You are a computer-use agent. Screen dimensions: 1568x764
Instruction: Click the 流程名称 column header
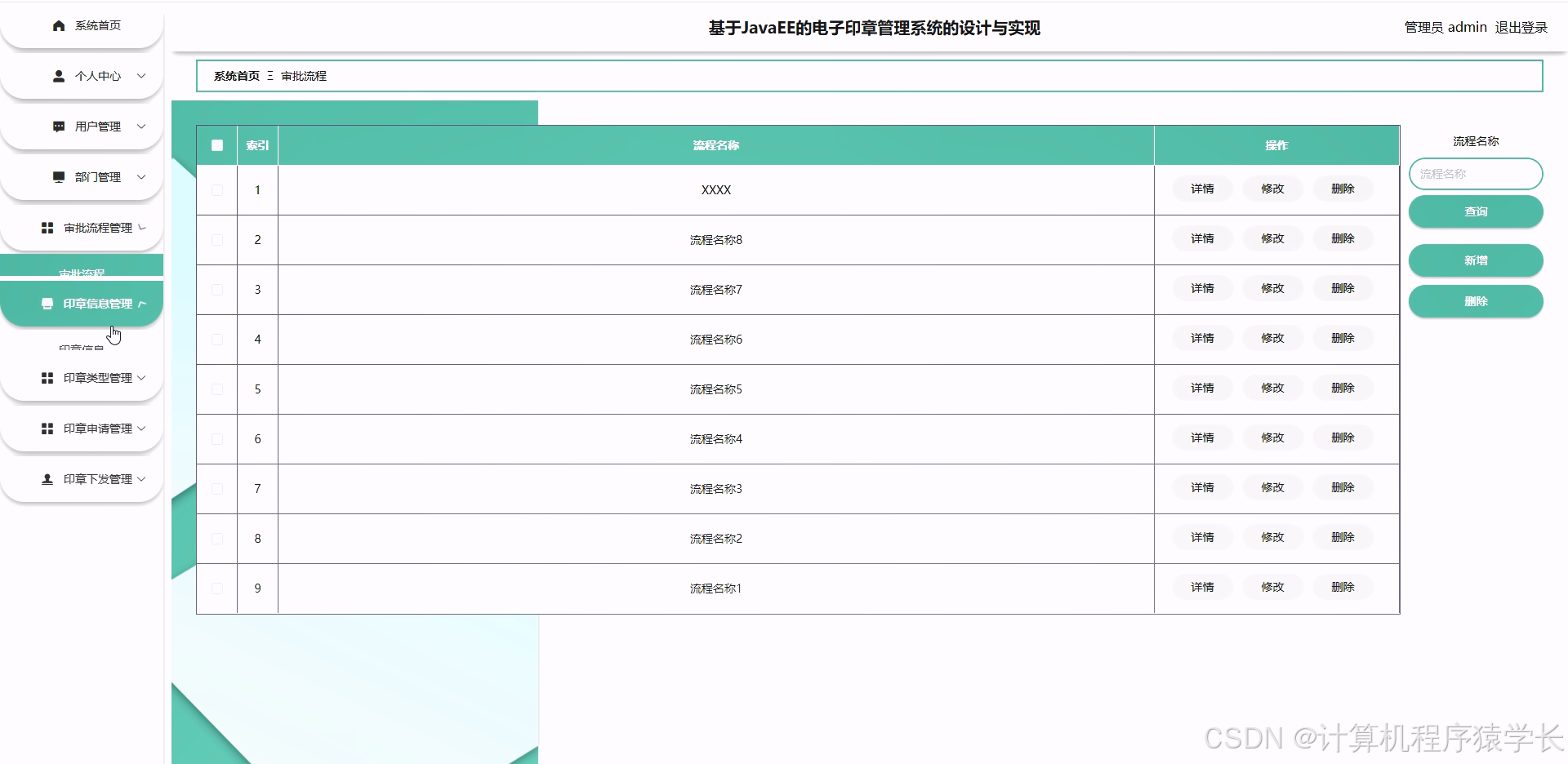716,145
